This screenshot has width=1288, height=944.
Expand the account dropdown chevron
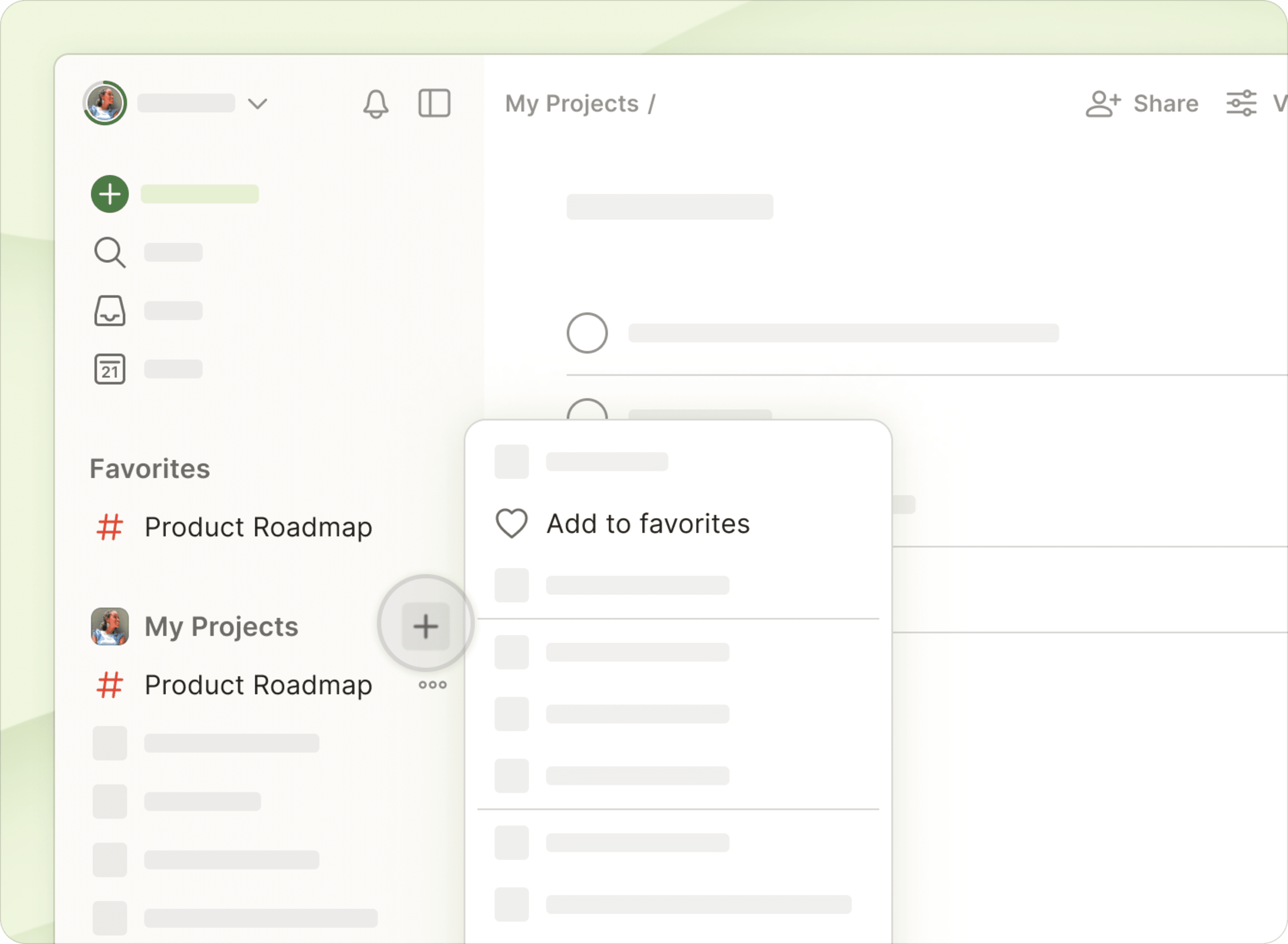(x=258, y=104)
